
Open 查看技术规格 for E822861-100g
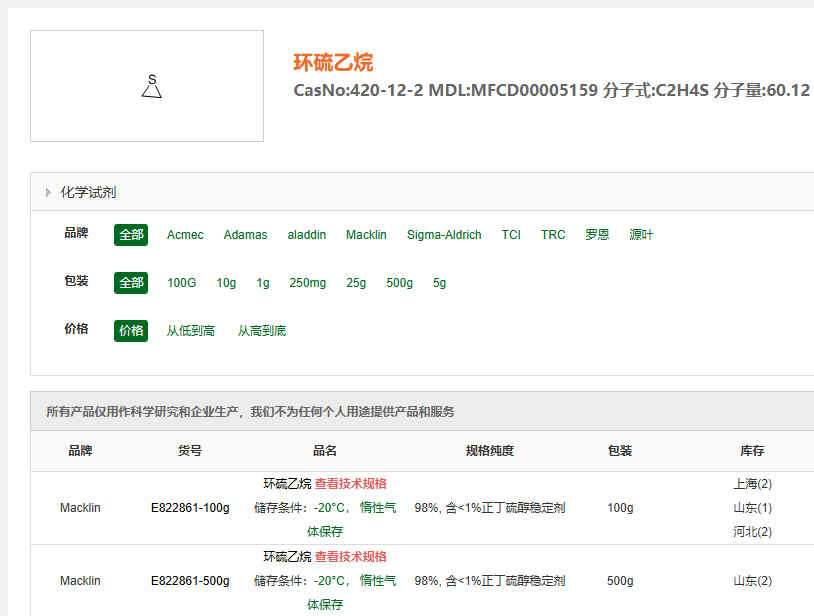point(350,483)
